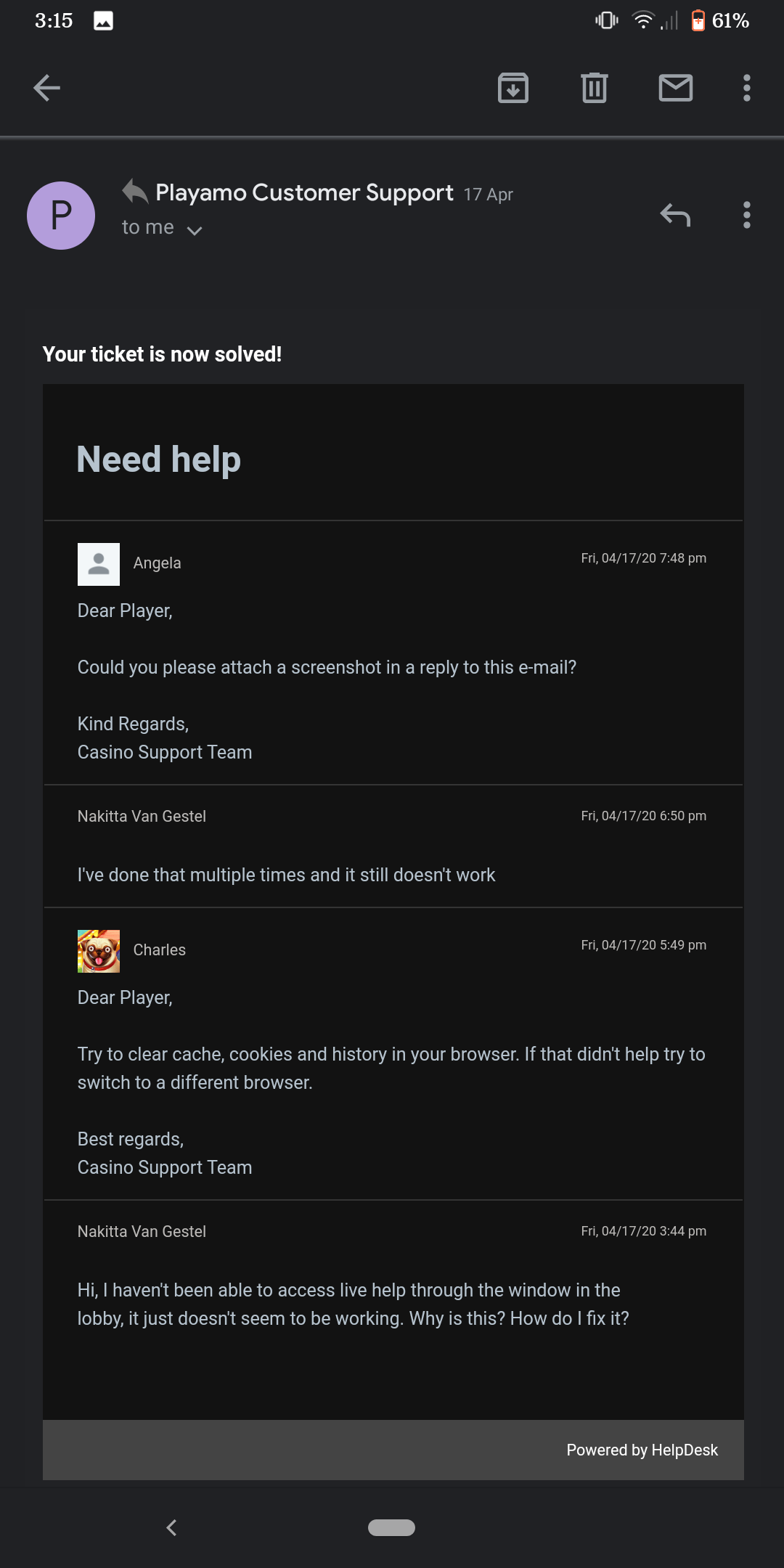Tap 'Nakitta Van Gestel' on the 3:44 pm message
The height and width of the screenshot is (1568, 784).
pyautogui.click(x=142, y=1232)
